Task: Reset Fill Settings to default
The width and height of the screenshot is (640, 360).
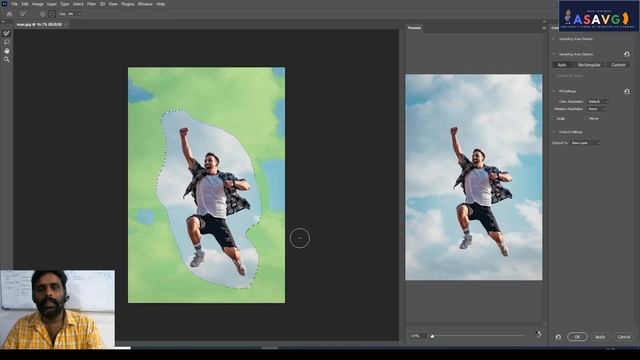Action: tap(627, 91)
